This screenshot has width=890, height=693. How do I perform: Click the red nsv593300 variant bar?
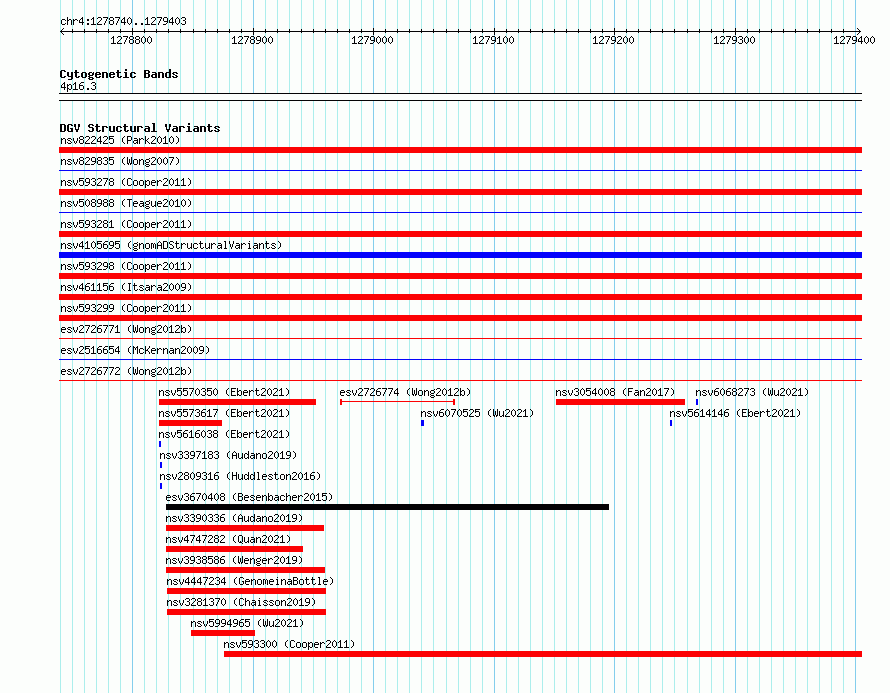[543, 654]
